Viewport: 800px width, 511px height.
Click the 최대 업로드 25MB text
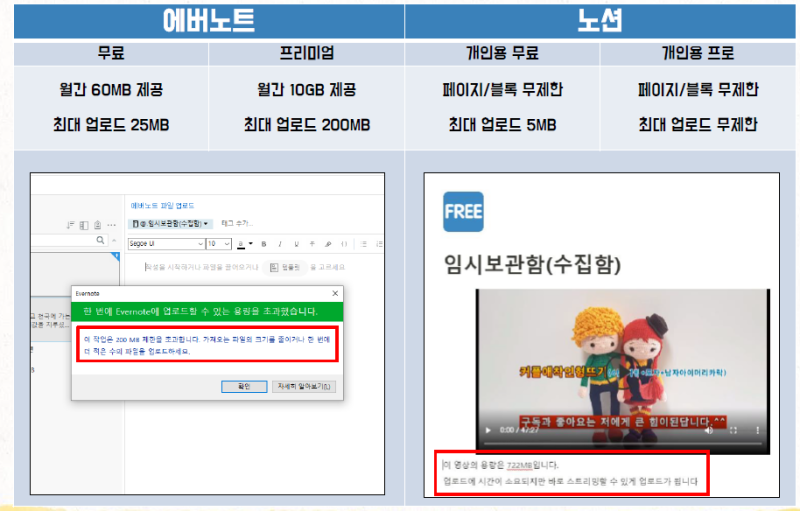pyautogui.click(x=111, y=124)
